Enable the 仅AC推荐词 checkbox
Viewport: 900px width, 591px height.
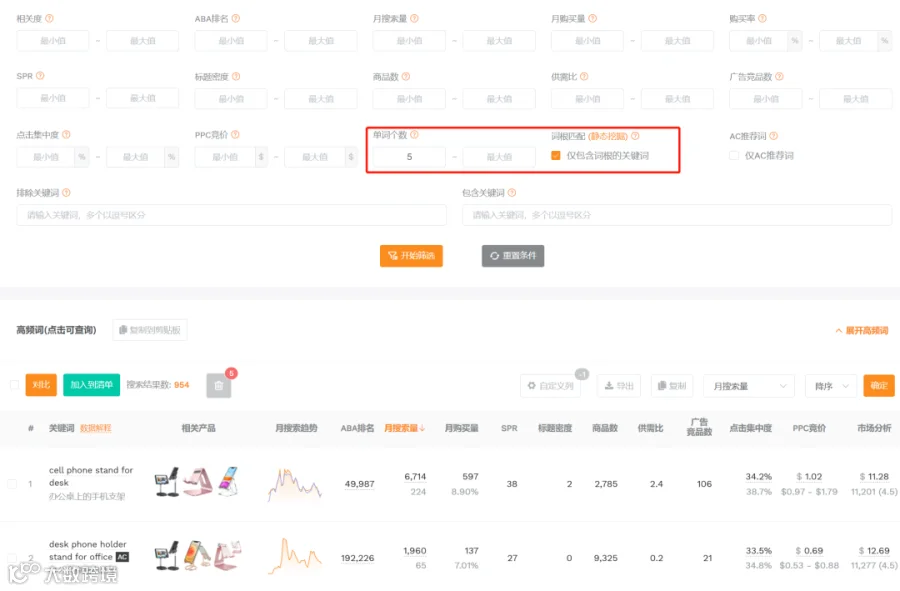[734, 155]
